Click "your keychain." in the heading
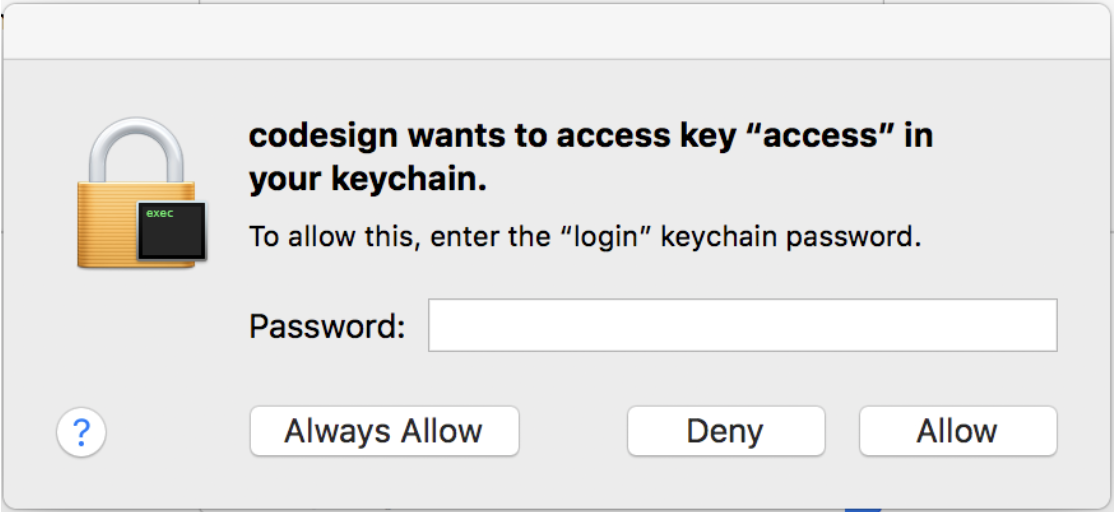The image size is (1114, 512). pos(367,181)
